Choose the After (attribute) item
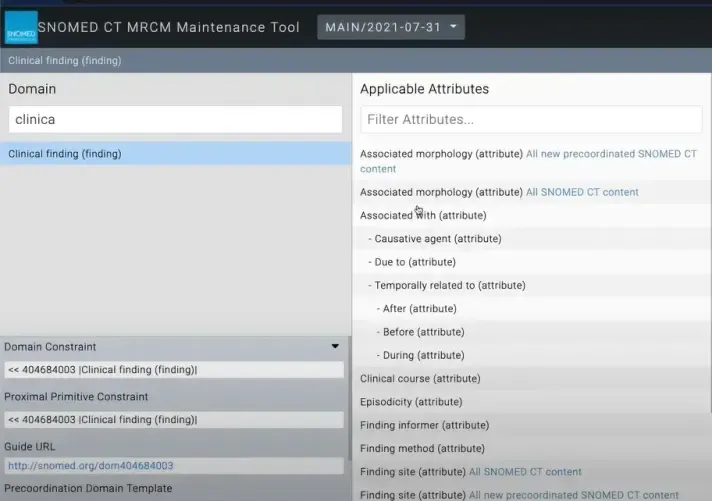Image resolution: width=712 pixels, height=501 pixels. (419, 309)
